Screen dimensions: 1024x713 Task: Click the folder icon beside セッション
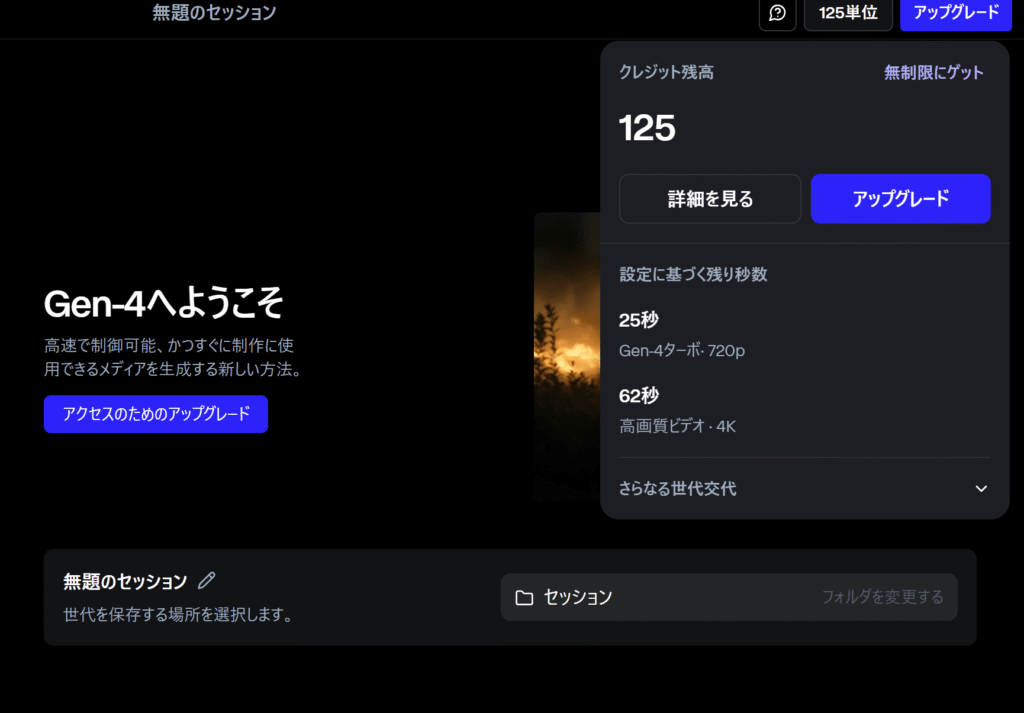(x=524, y=597)
